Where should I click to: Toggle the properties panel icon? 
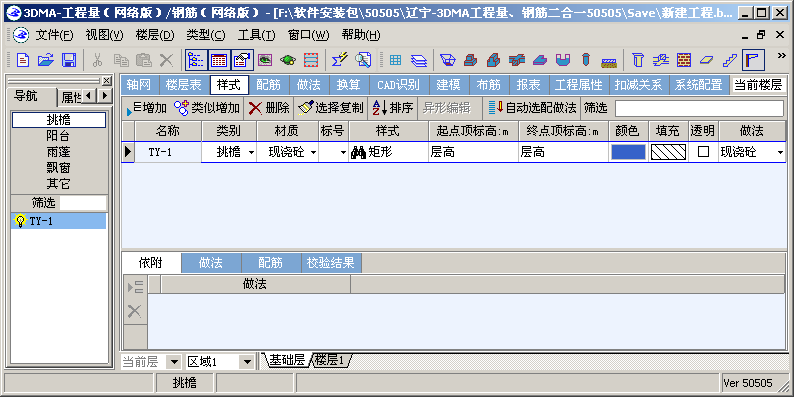pyautogui.click(x=242, y=60)
